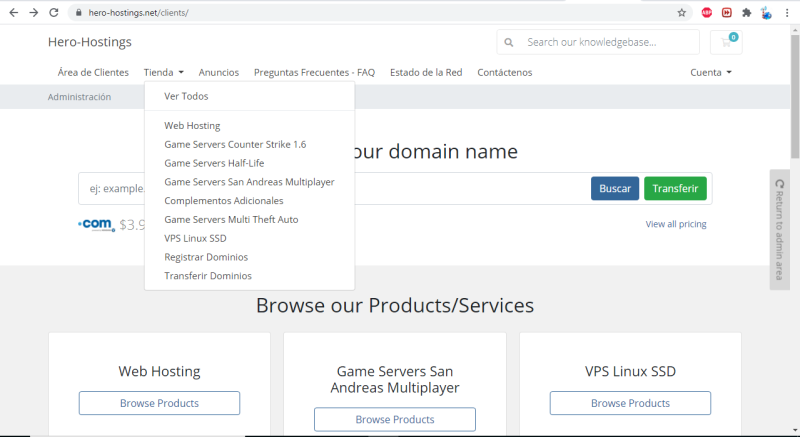Click the .com domain logo
The width and height of the screenshot is (800, 437).
click(x=96, y=224)
